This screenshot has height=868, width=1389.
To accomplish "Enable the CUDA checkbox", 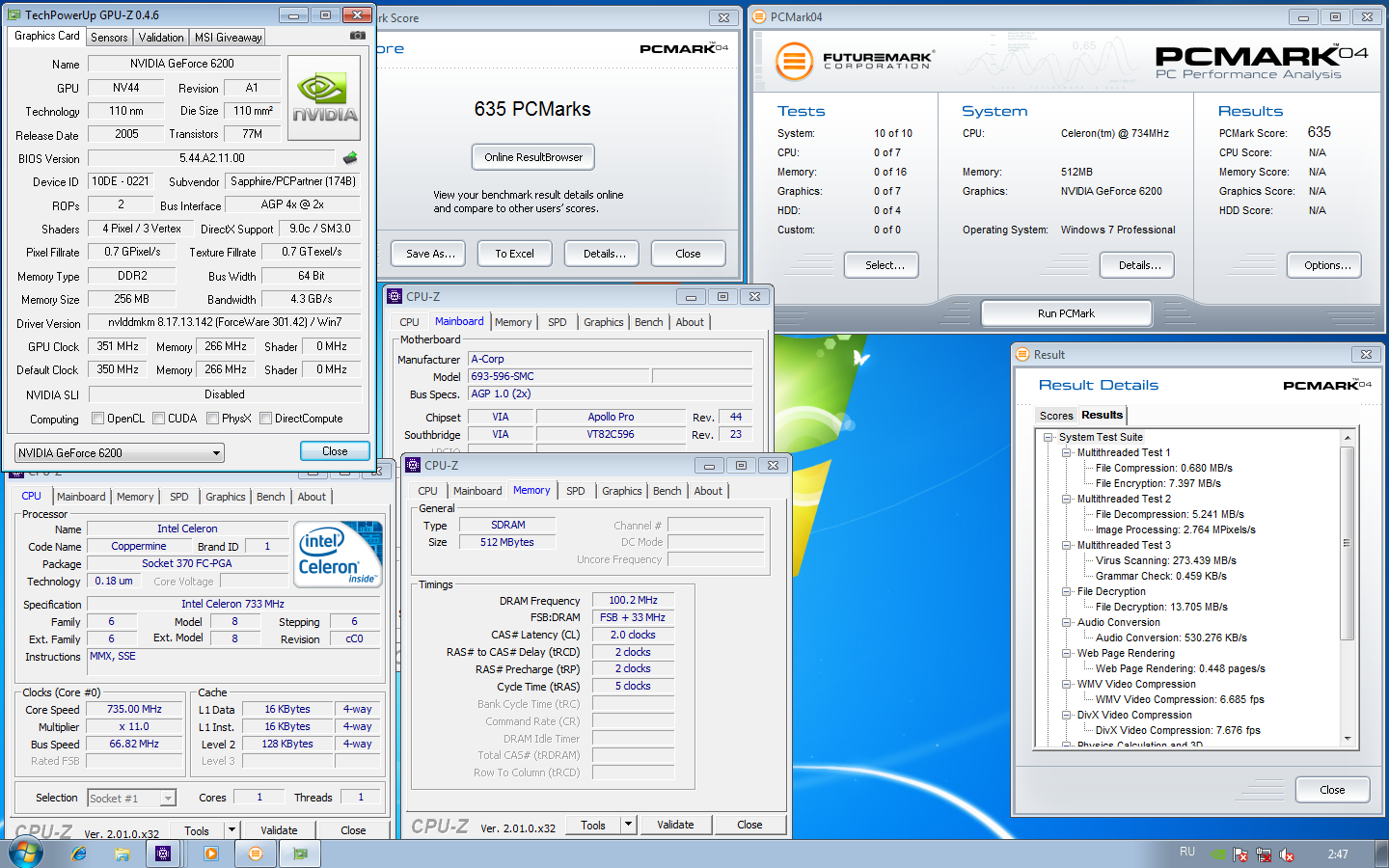I will (158, 419).
